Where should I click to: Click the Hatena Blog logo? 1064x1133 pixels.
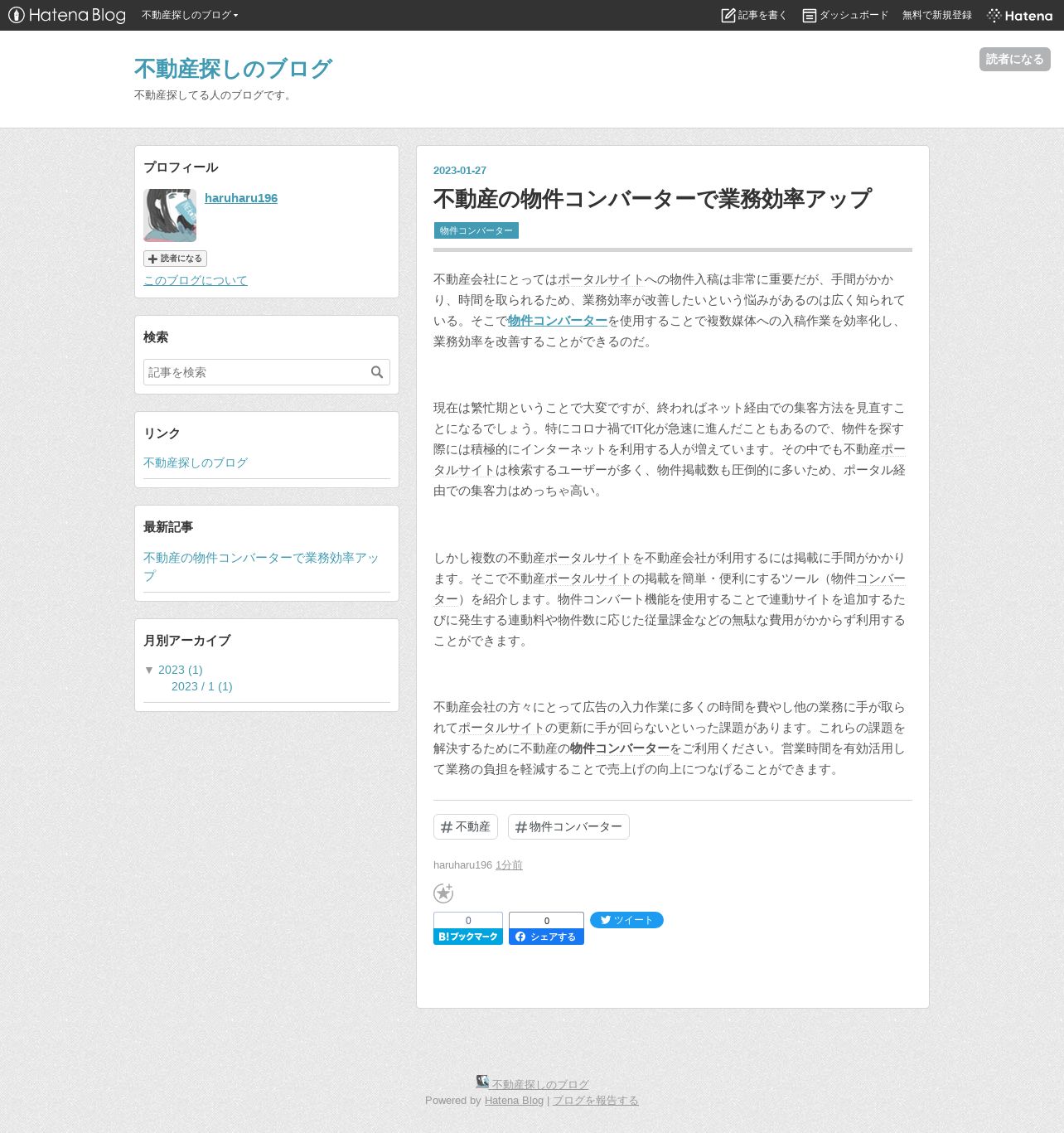pos(66,15)
